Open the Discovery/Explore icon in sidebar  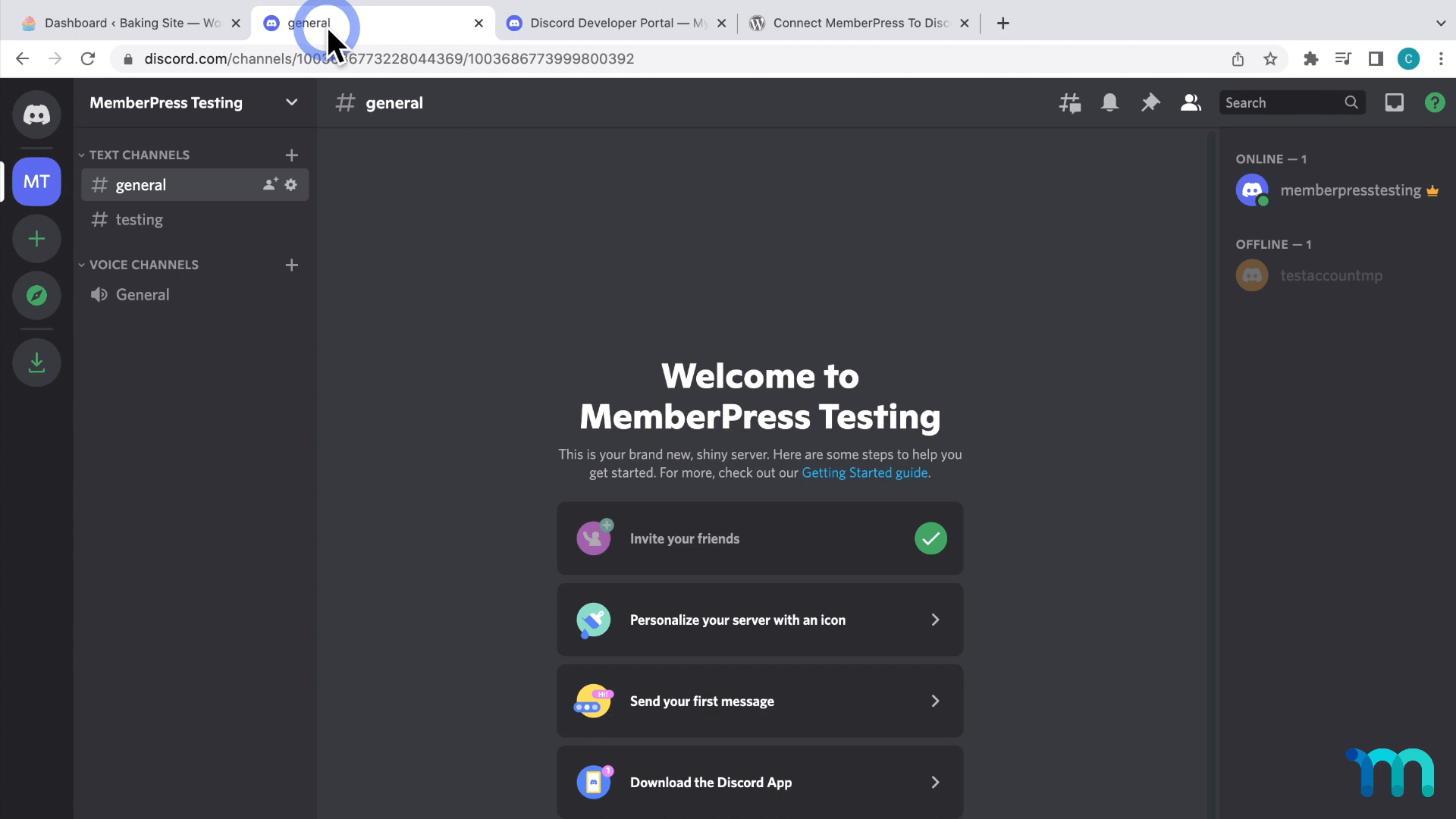37,295
